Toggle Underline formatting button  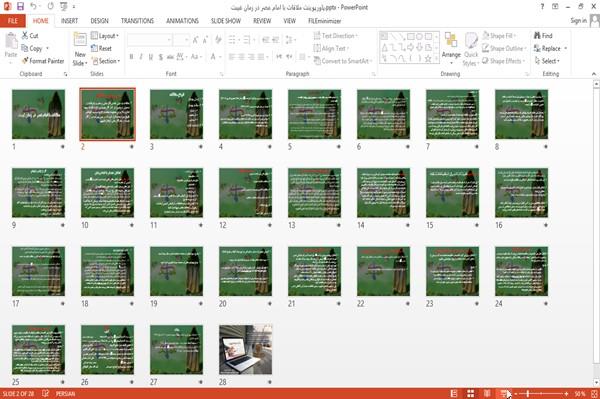tap(151, 57)
